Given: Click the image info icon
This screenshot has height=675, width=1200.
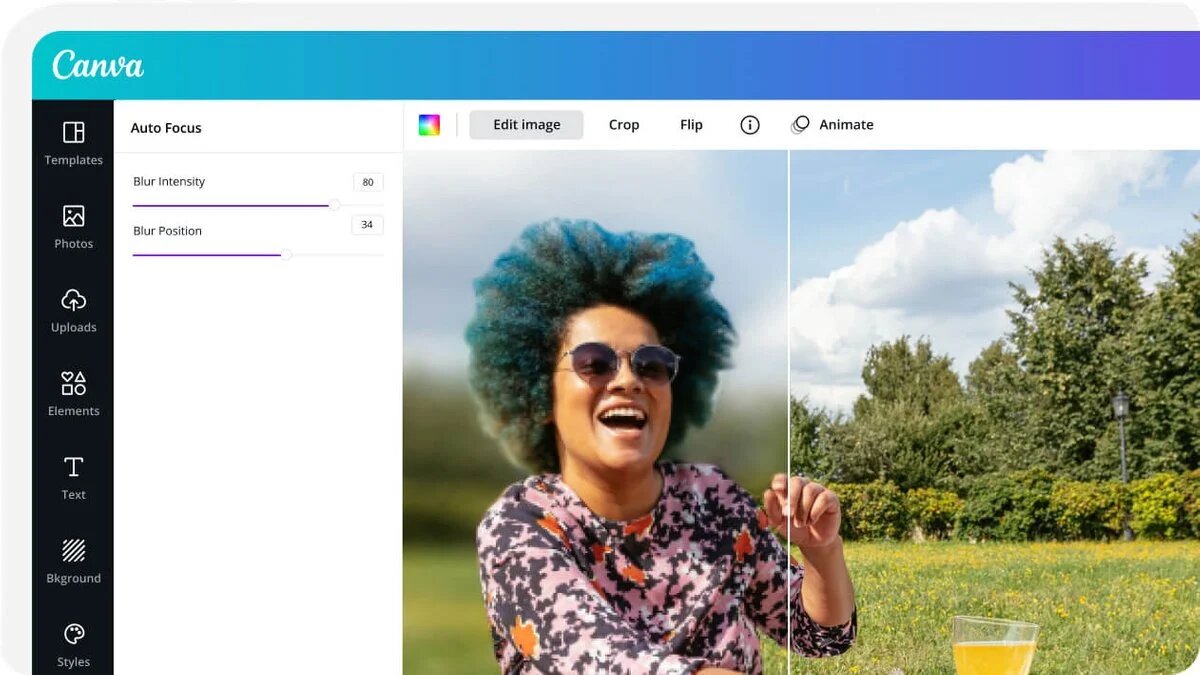Looking at the screenshot, I should tap(750, 125).
